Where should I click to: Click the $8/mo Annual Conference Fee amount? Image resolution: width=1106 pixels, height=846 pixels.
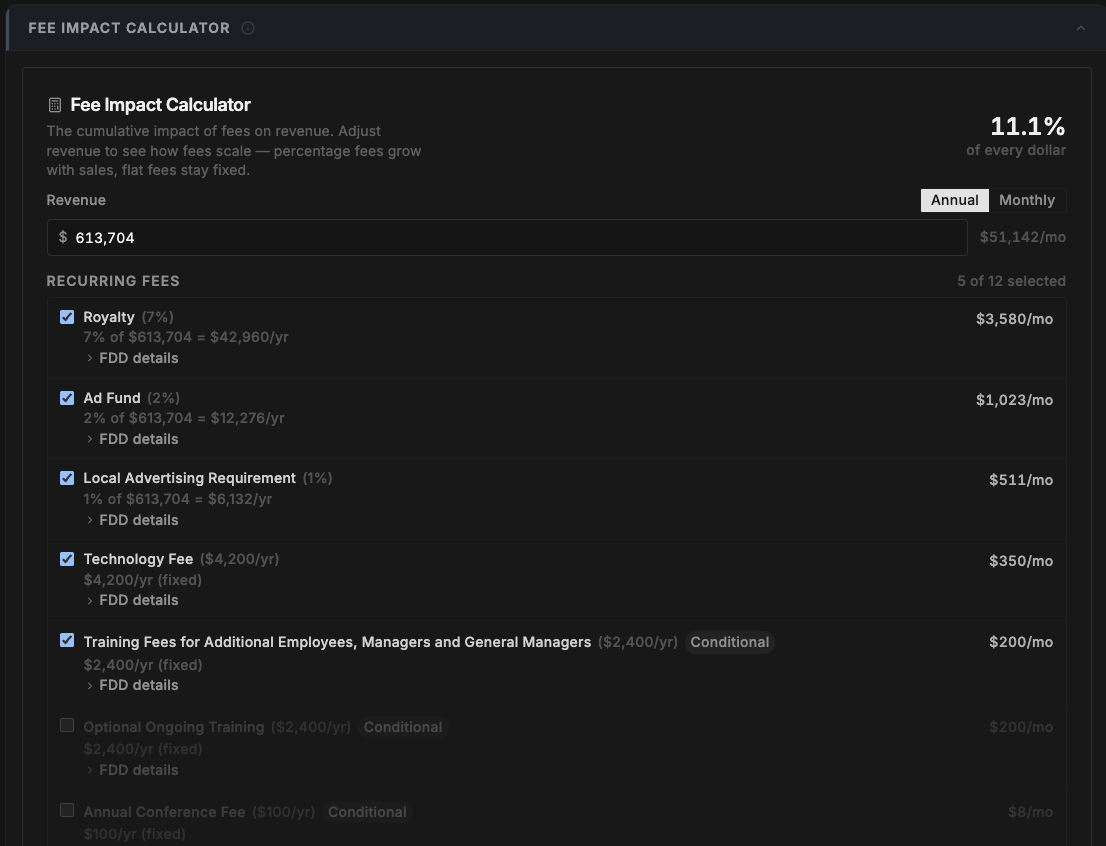(1030, 813)
